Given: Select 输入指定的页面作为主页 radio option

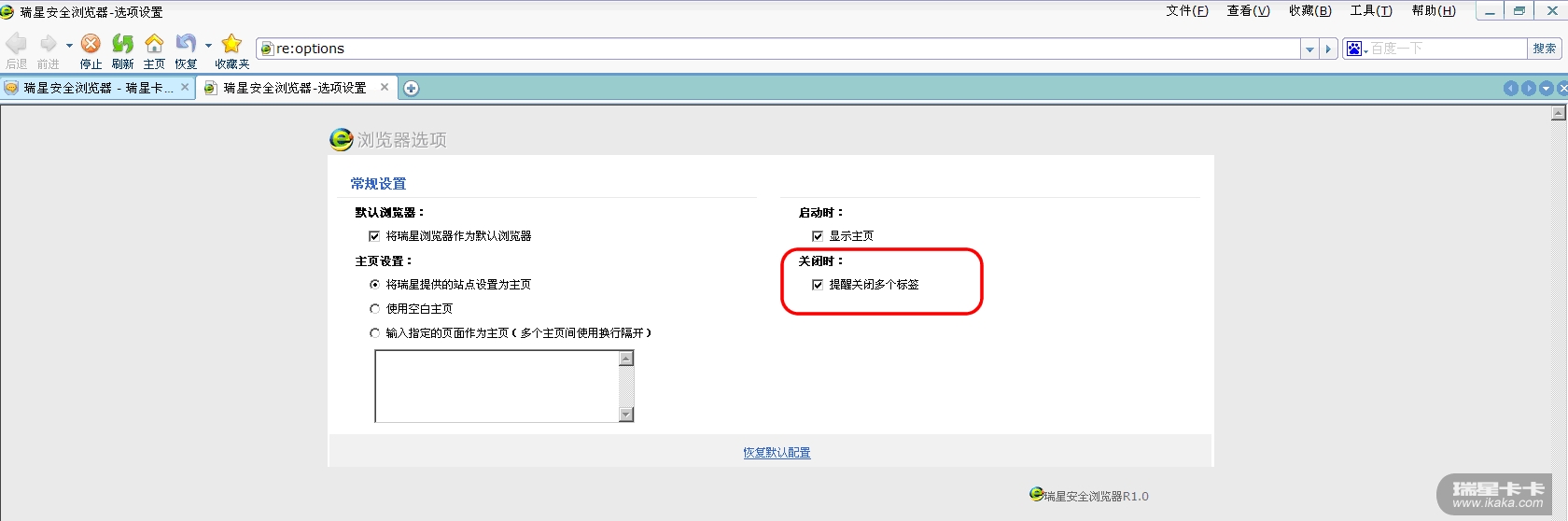Looking at the screenshot, I should click(x=374, y=333).
